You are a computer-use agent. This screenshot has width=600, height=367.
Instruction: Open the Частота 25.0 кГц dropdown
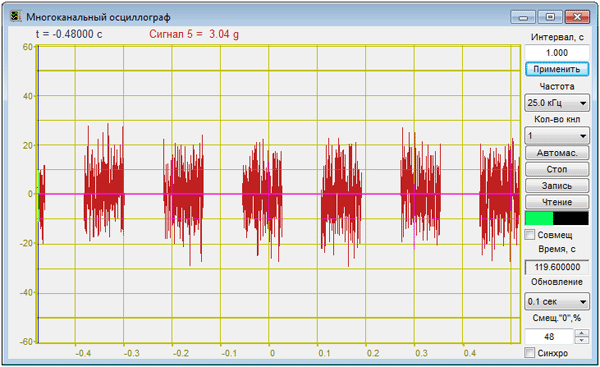[x=557, y=103]
